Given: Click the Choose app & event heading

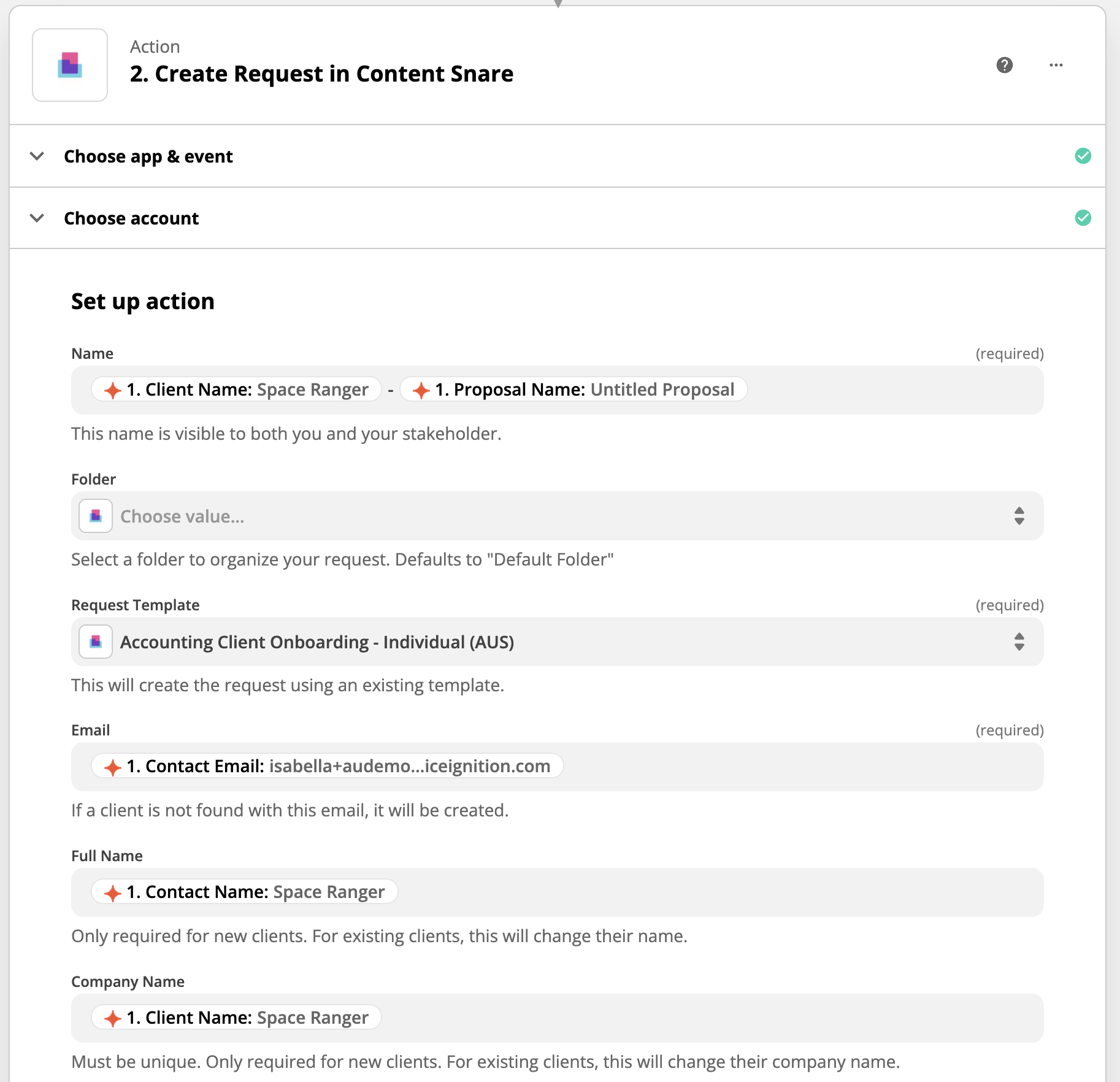Looking at the screenshot, I should point(148,156).
